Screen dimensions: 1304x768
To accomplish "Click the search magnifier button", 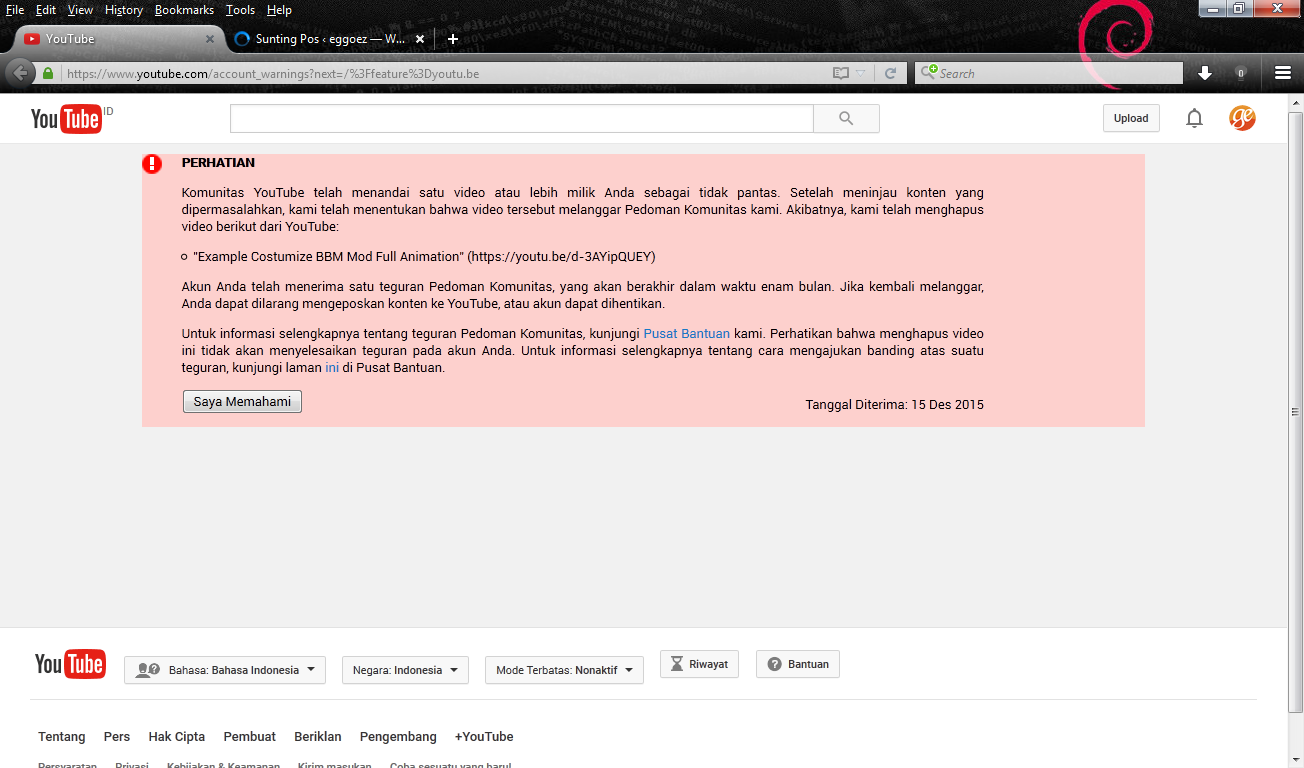I will [x=846, y=118].
